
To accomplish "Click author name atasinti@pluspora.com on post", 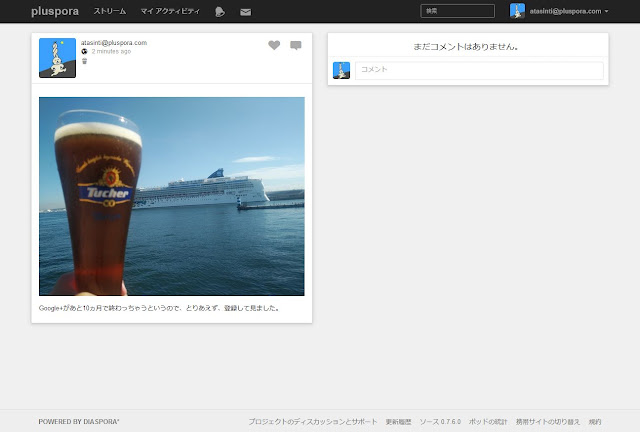I will pos(114,42).
